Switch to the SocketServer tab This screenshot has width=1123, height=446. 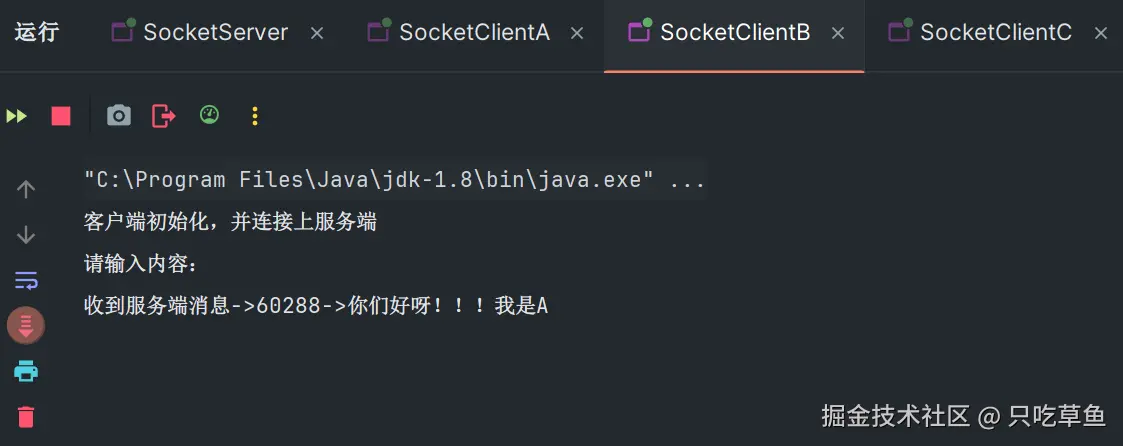click(215, 33)
